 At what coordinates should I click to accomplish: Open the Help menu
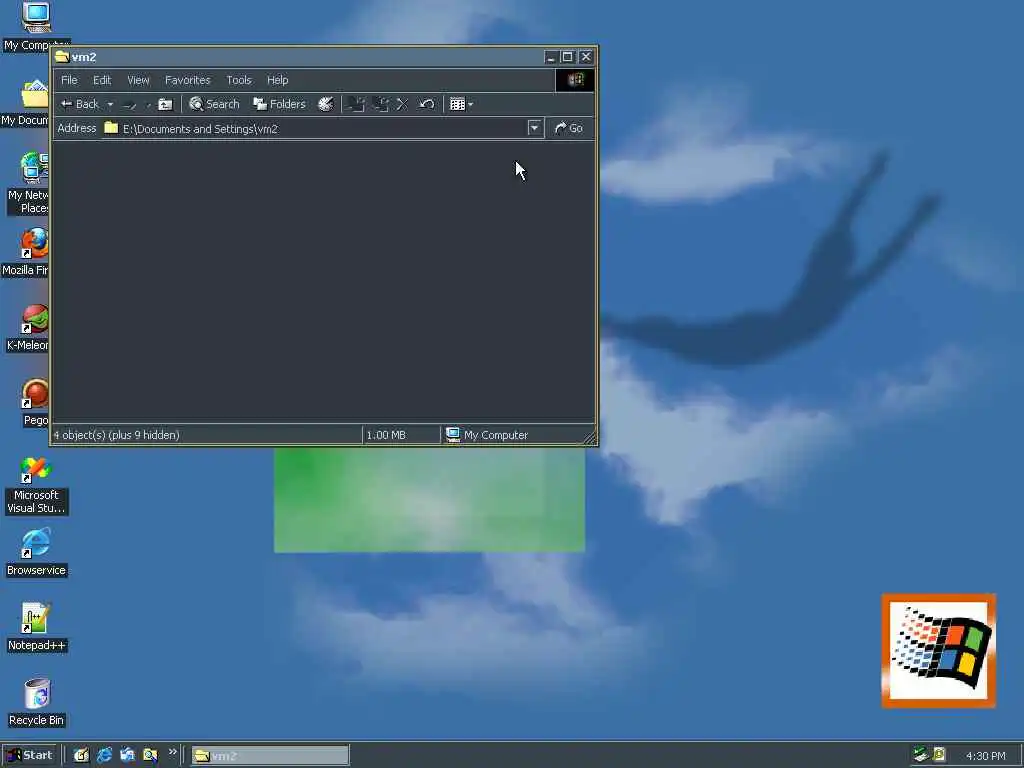(278, 80)
